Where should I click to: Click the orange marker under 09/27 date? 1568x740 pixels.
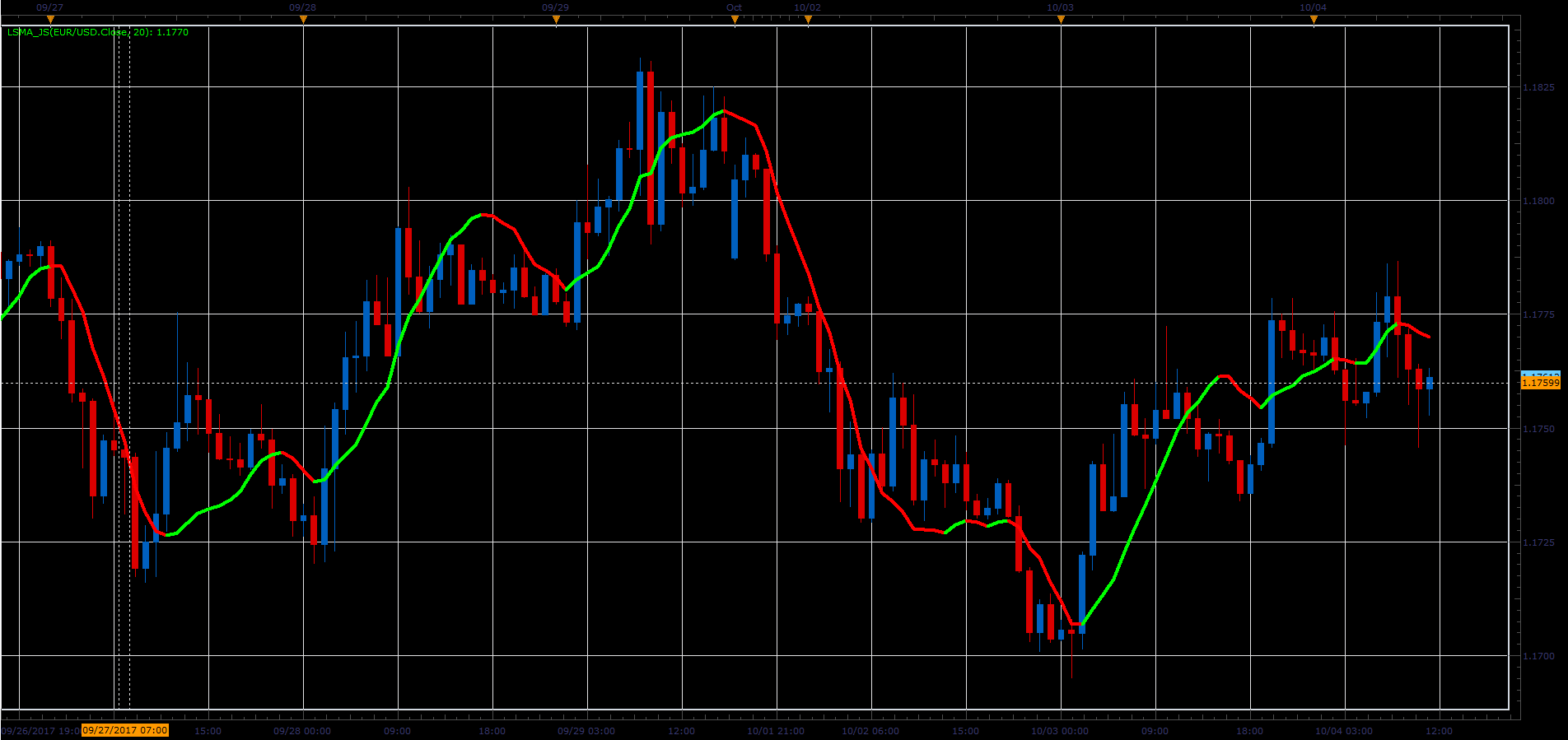coord(50,19)
